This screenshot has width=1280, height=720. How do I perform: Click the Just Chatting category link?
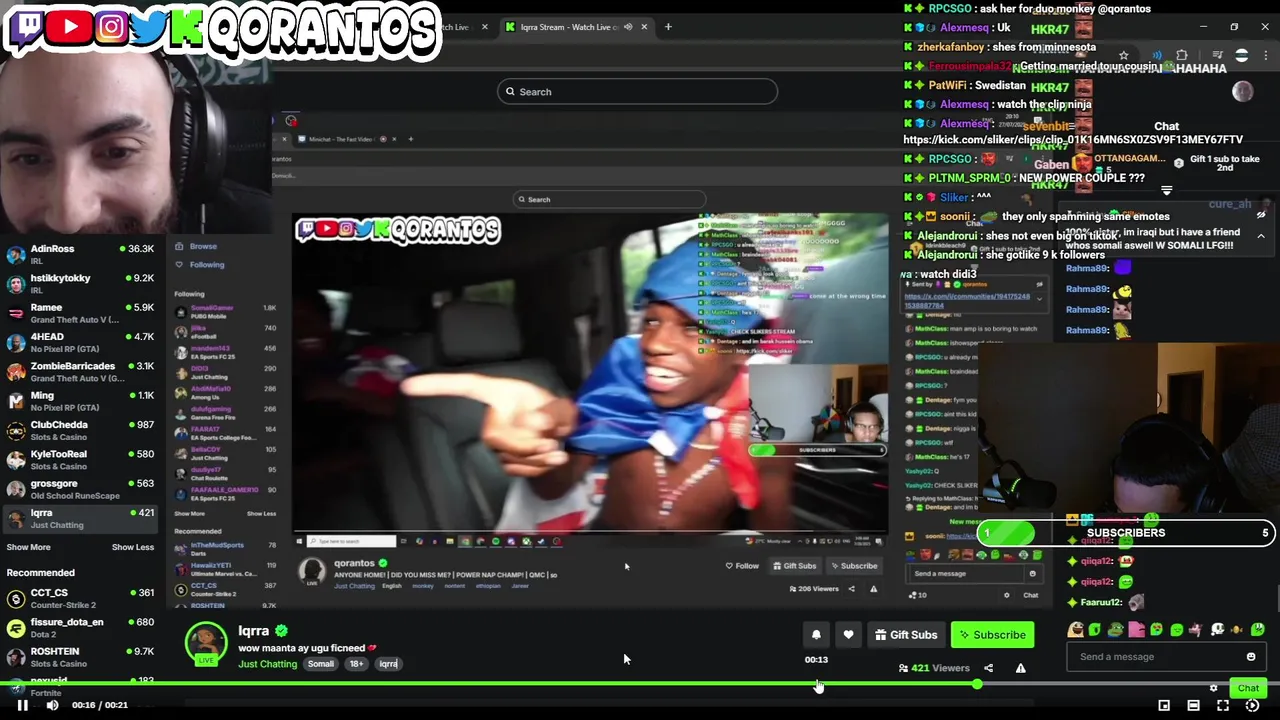tap(267, 664)
